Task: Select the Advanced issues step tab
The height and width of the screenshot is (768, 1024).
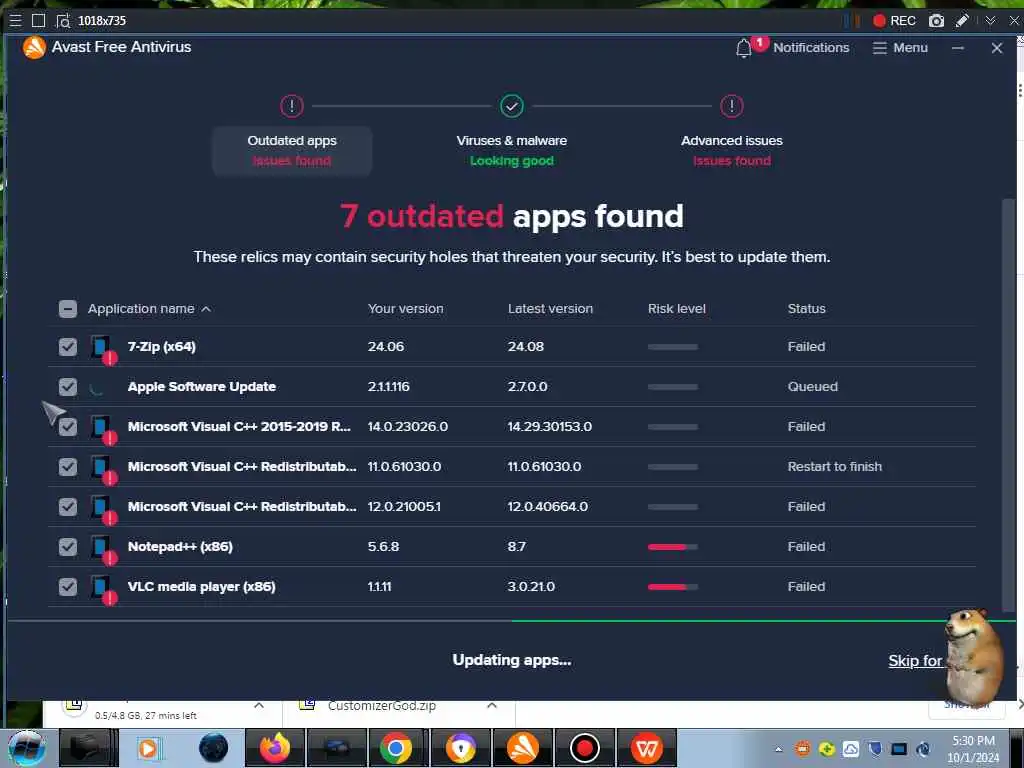Action: 732,151
